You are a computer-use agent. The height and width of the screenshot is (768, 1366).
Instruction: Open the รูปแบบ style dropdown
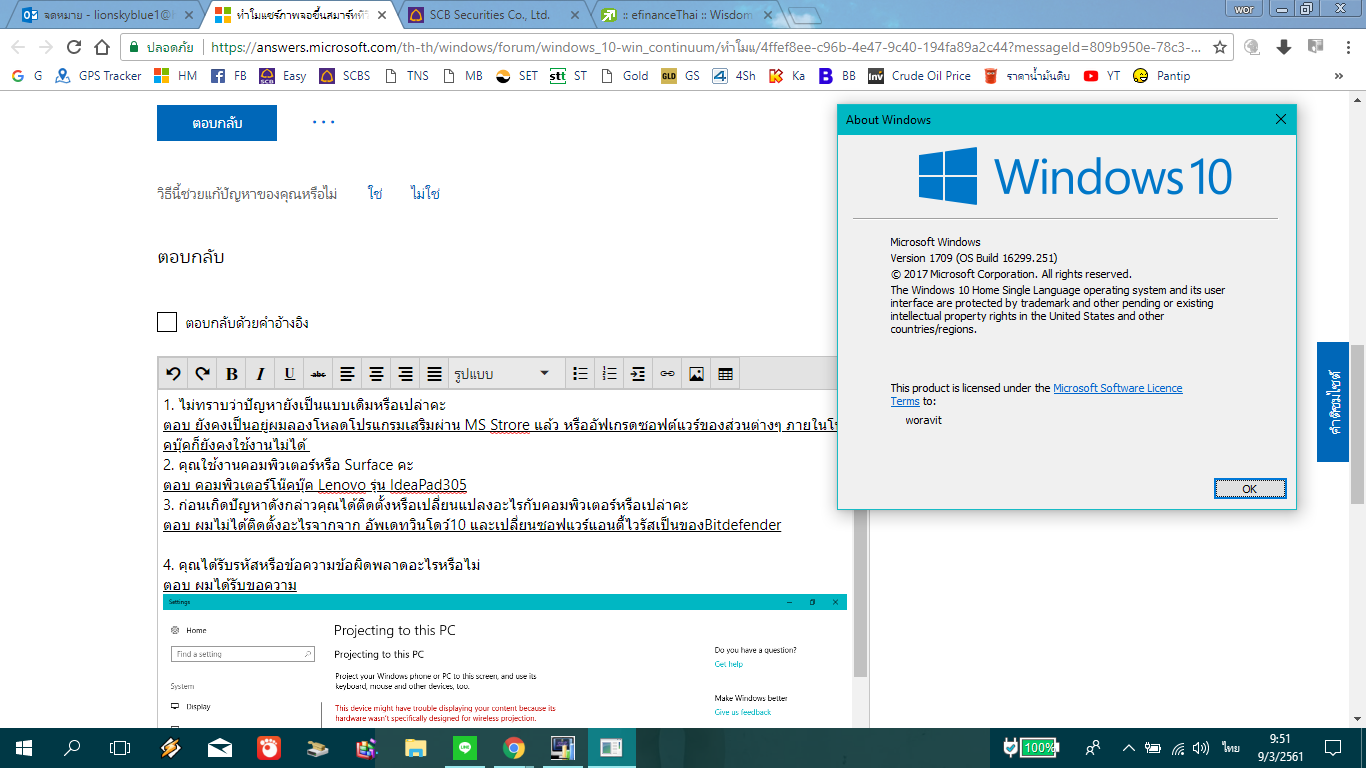[x=505, y=374]
